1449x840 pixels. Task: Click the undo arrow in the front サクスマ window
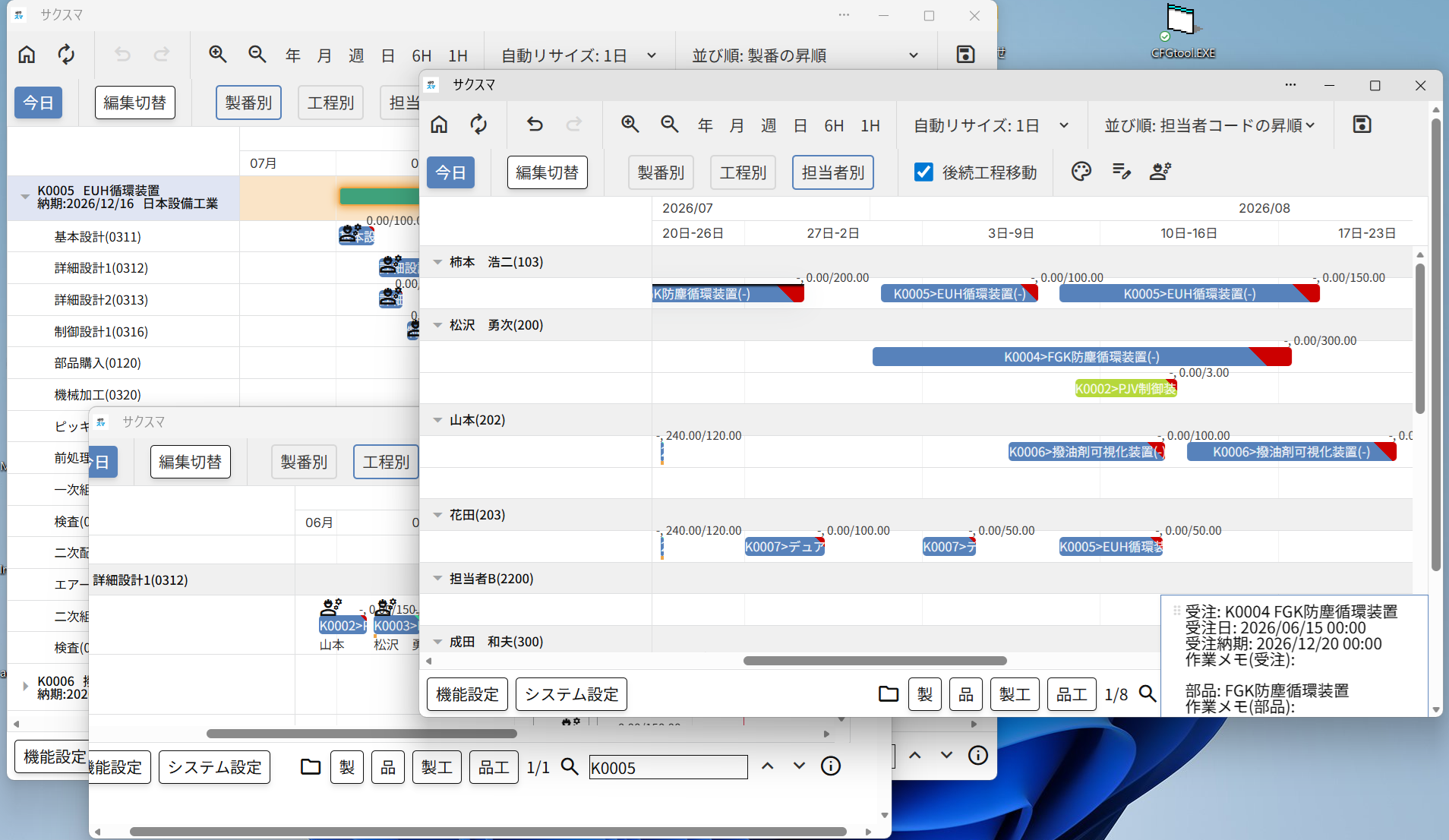click(535, 125)
